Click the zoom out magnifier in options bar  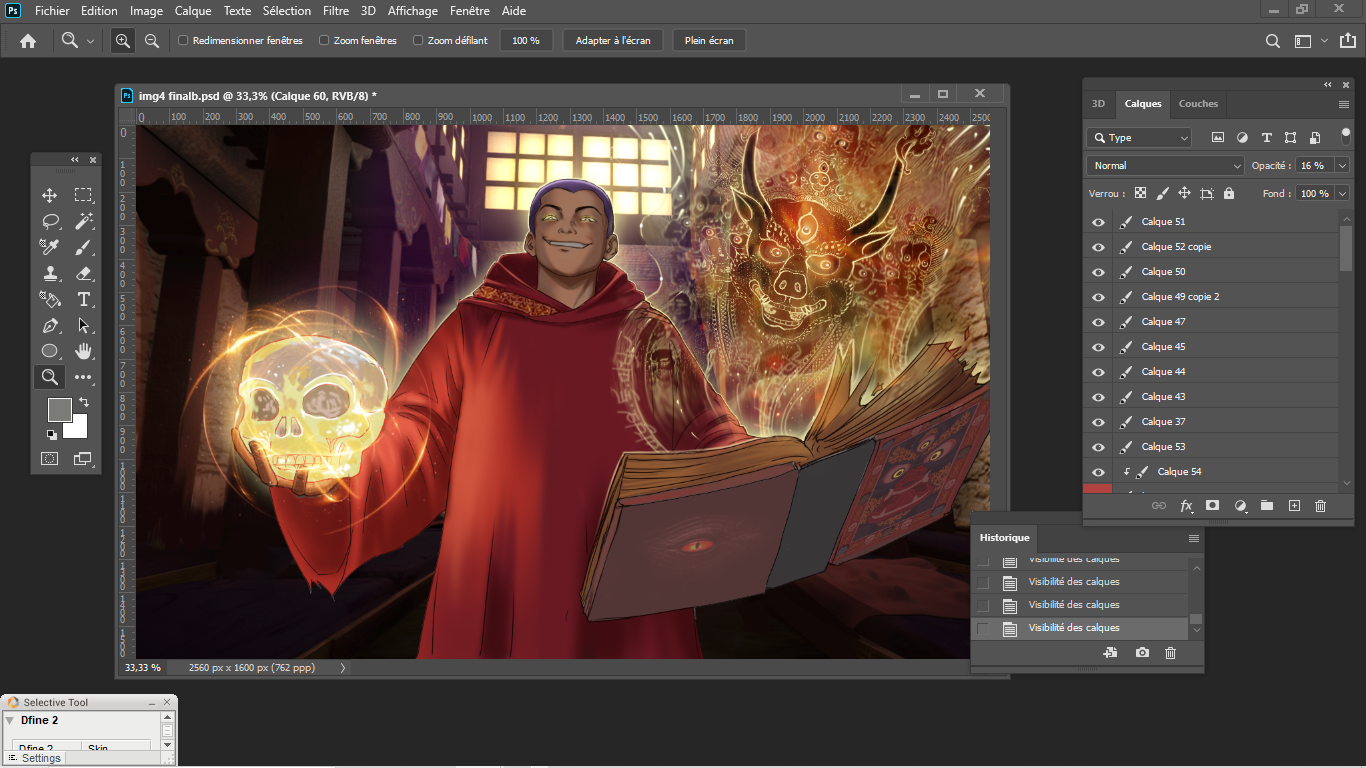coord(152,41)
